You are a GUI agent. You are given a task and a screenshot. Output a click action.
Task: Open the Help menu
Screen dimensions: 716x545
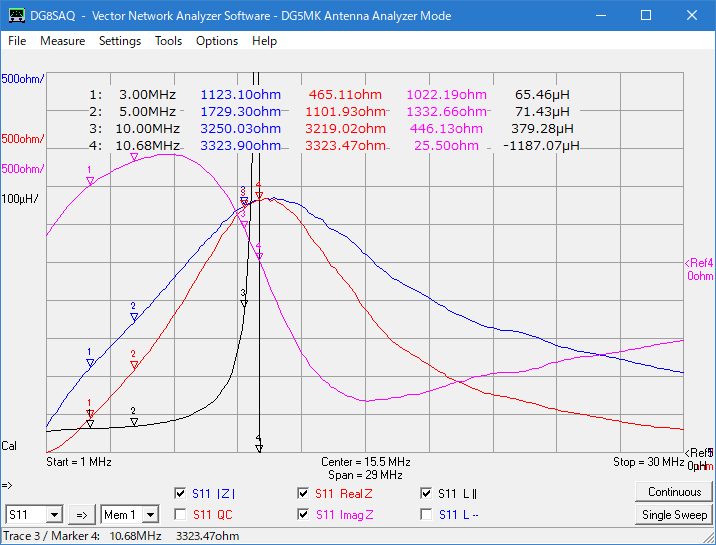point(264,41)
